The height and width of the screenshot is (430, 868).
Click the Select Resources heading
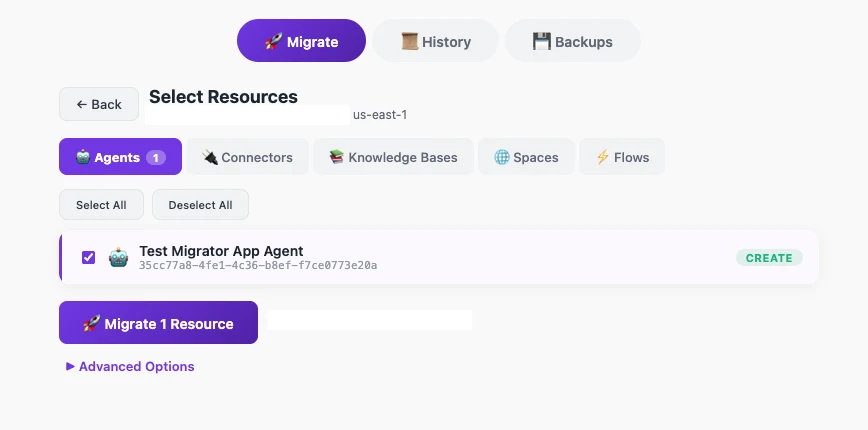pyautogui.click(x=224, y=96)
